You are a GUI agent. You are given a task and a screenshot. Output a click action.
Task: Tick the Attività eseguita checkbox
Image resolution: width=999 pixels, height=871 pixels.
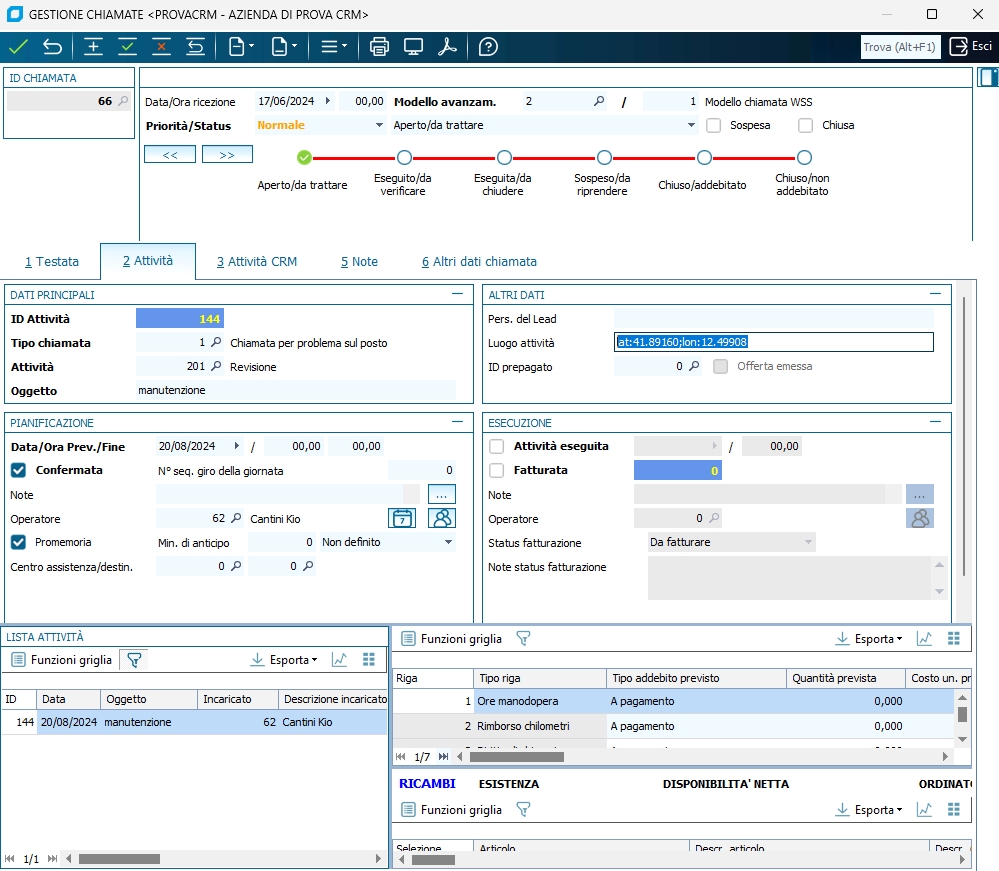coord(496,446)
